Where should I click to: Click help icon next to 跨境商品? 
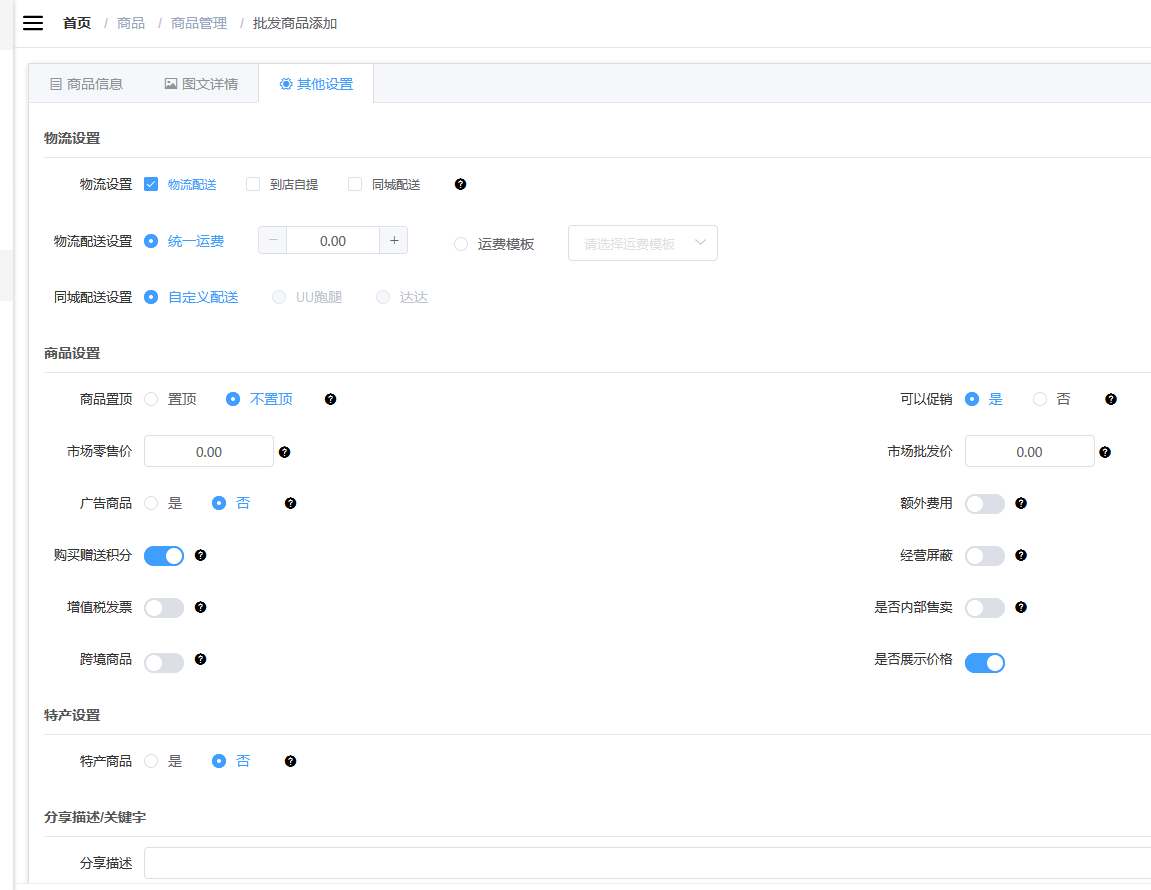coord(200,659)
